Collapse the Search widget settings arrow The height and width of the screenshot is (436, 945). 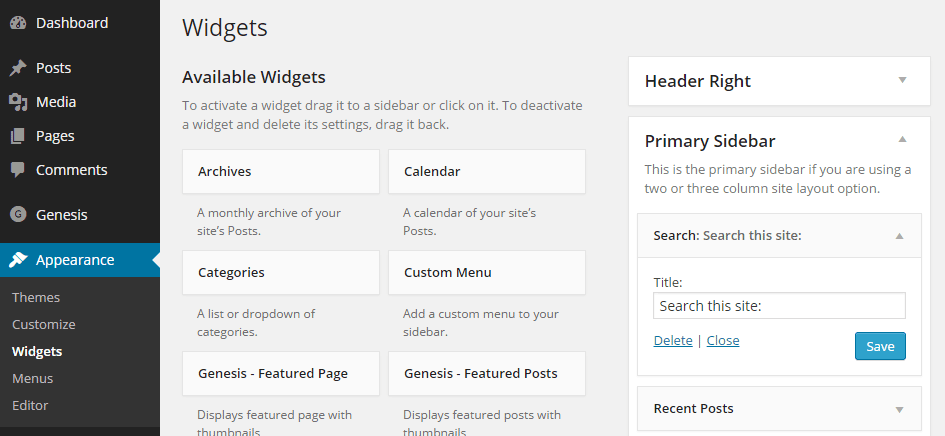(899, 236)
